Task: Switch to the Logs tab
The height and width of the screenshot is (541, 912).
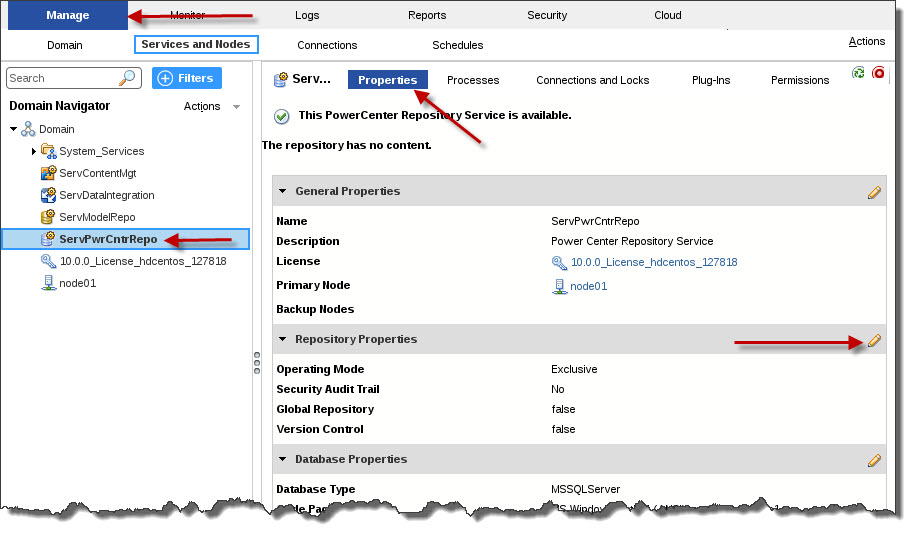Action: [307, 15]
